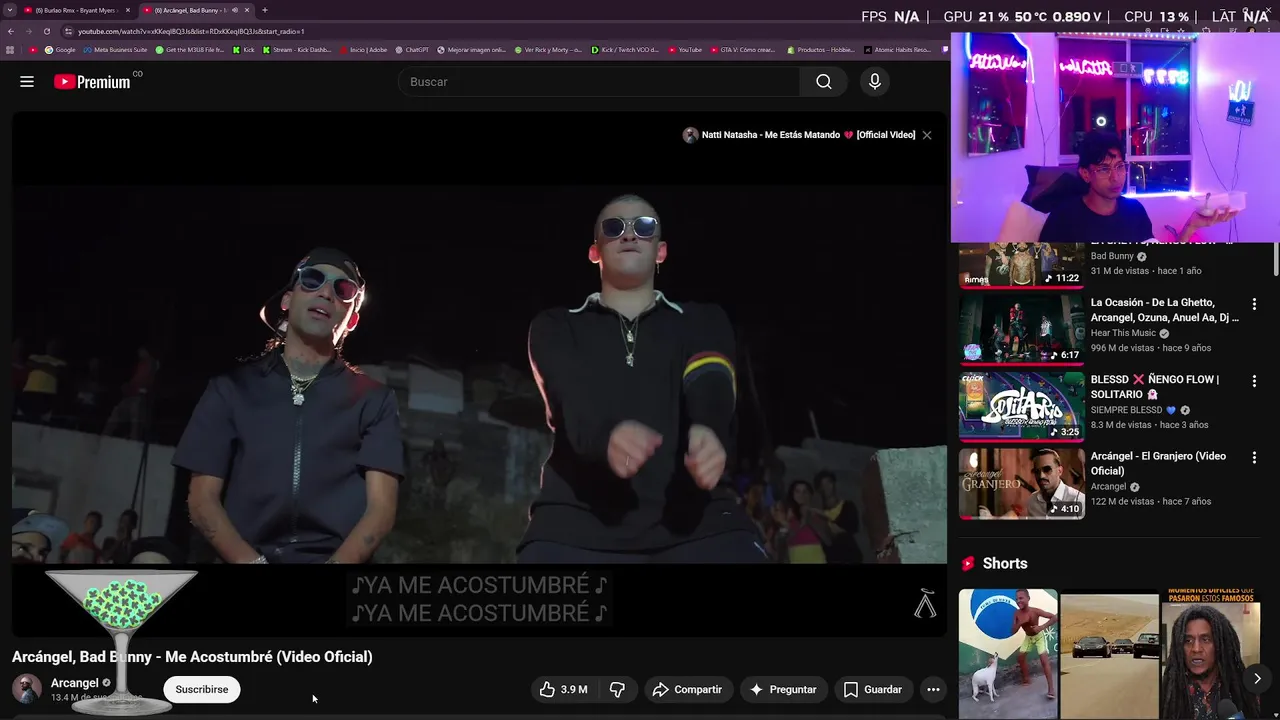Dislike the video with thumbs down

pyautogui.click(x=617, y=689)
